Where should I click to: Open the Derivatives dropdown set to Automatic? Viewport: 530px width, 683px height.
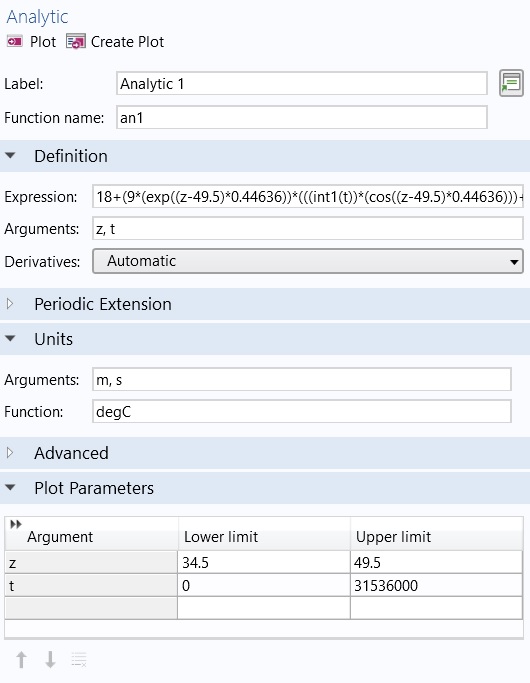coord(307,261)
